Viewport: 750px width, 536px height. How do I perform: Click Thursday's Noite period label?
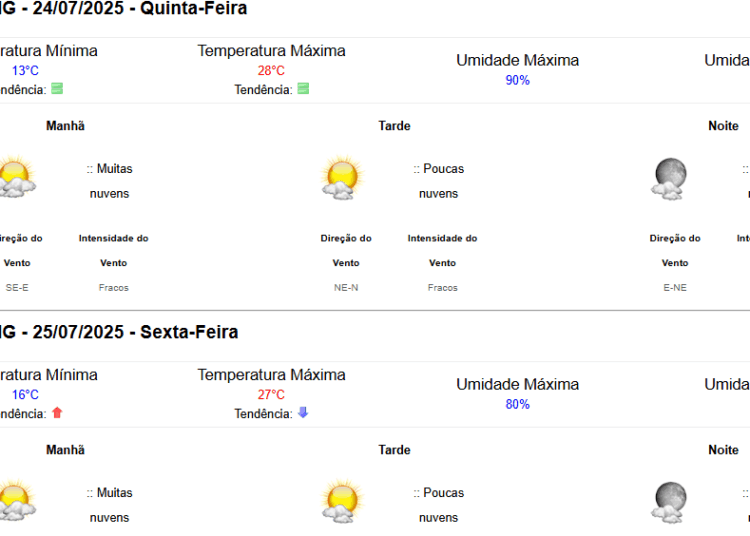point(724,126)
